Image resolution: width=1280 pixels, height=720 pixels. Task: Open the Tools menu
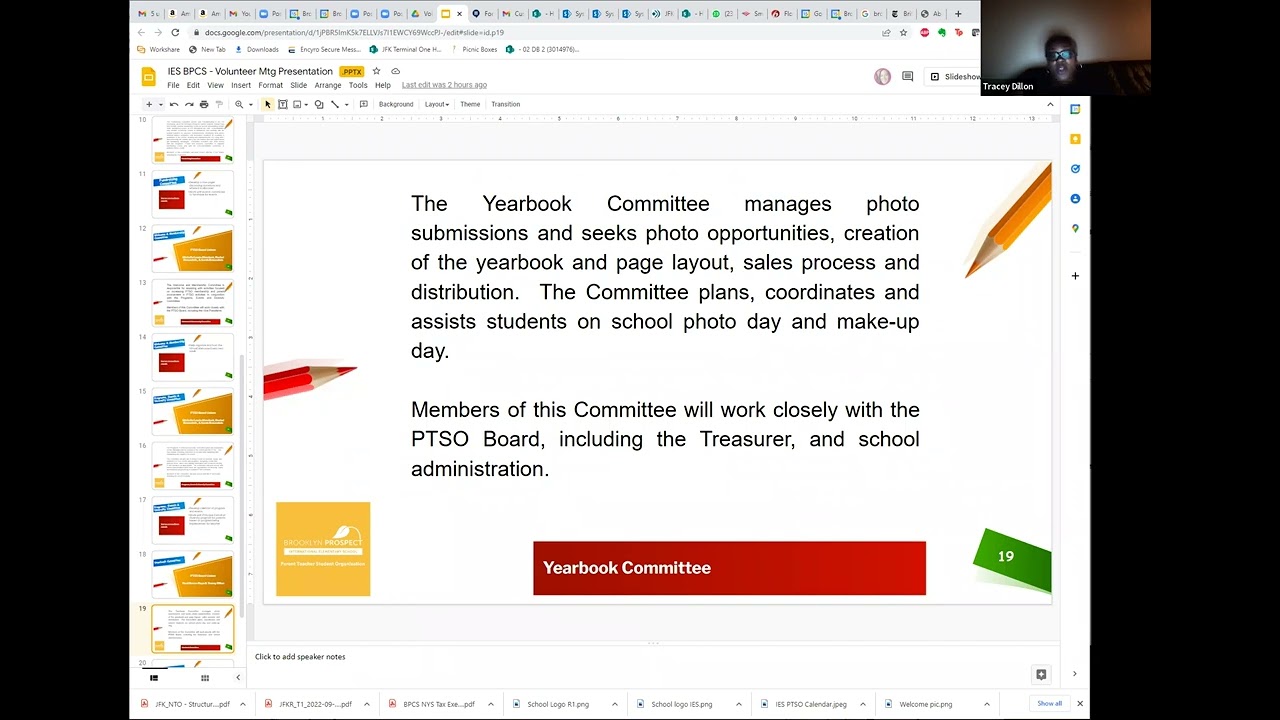click(358, 85)
